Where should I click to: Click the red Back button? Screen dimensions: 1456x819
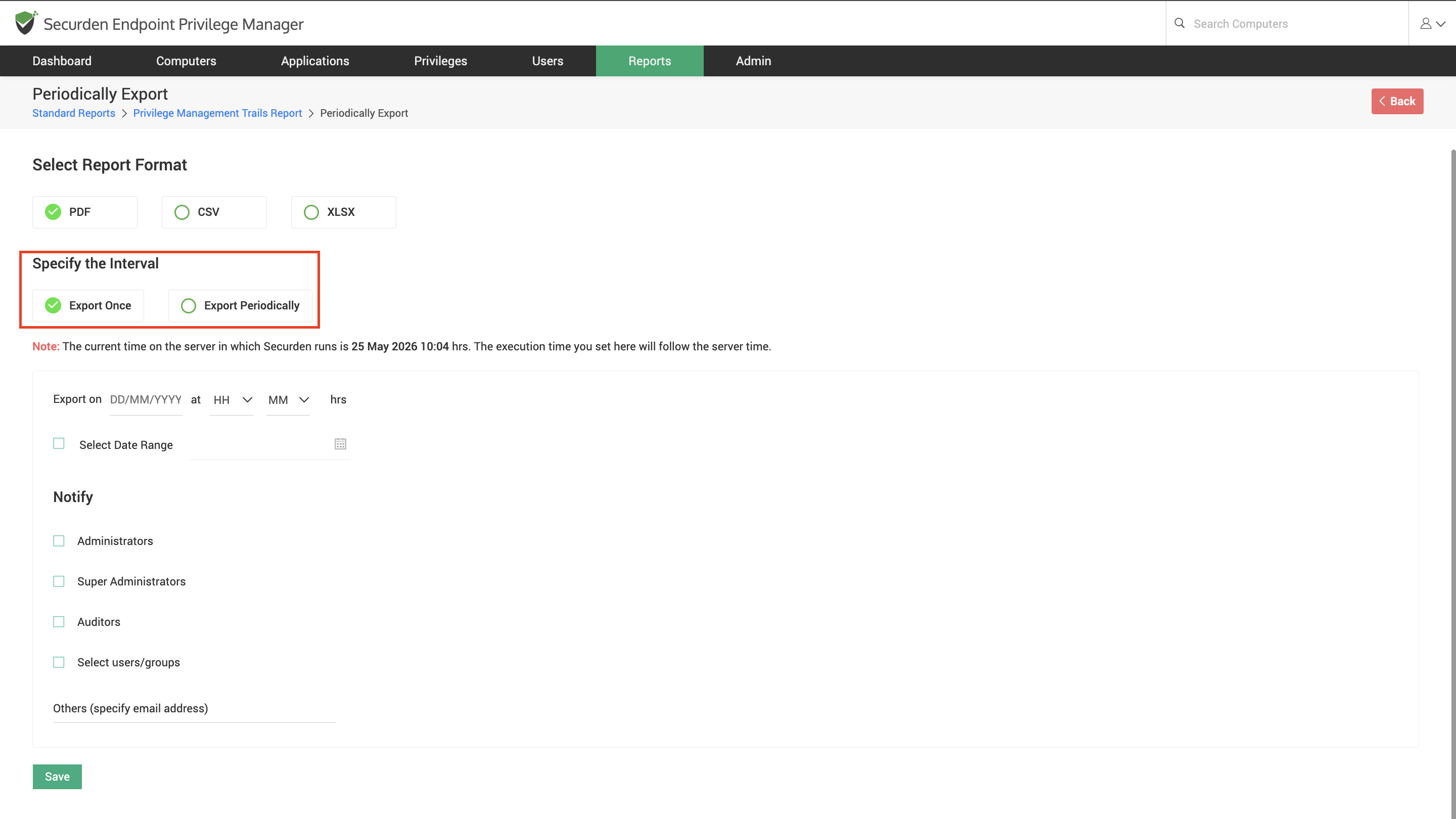point(1397,101)
